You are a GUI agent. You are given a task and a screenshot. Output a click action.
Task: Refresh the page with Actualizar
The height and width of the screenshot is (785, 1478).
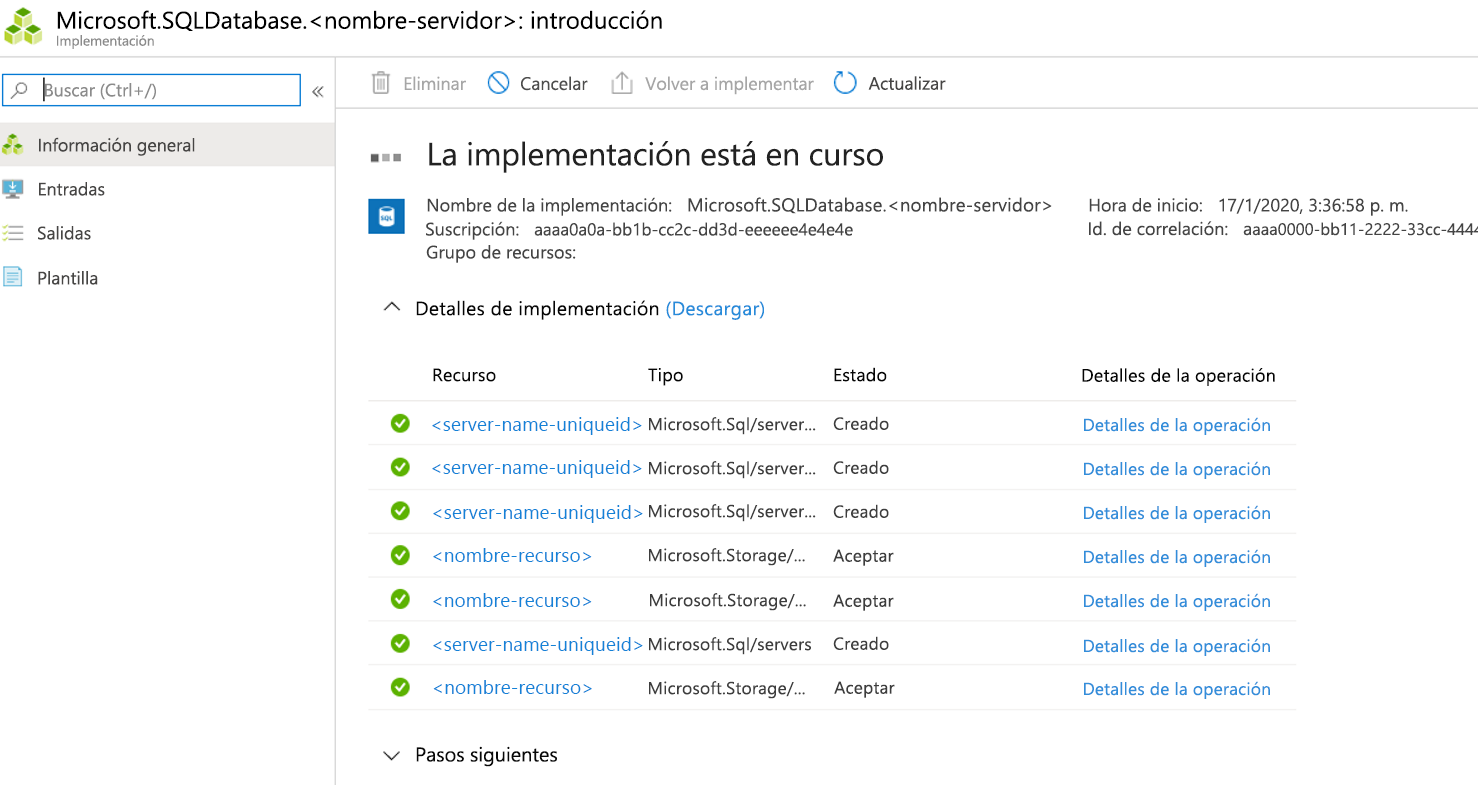(890, 84)
